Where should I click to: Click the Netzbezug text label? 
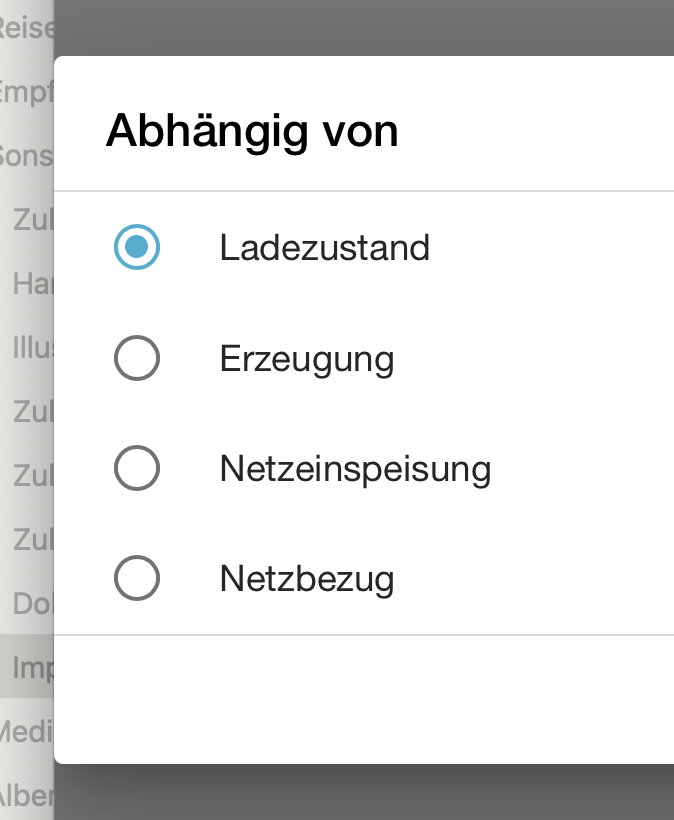(306, 578)
